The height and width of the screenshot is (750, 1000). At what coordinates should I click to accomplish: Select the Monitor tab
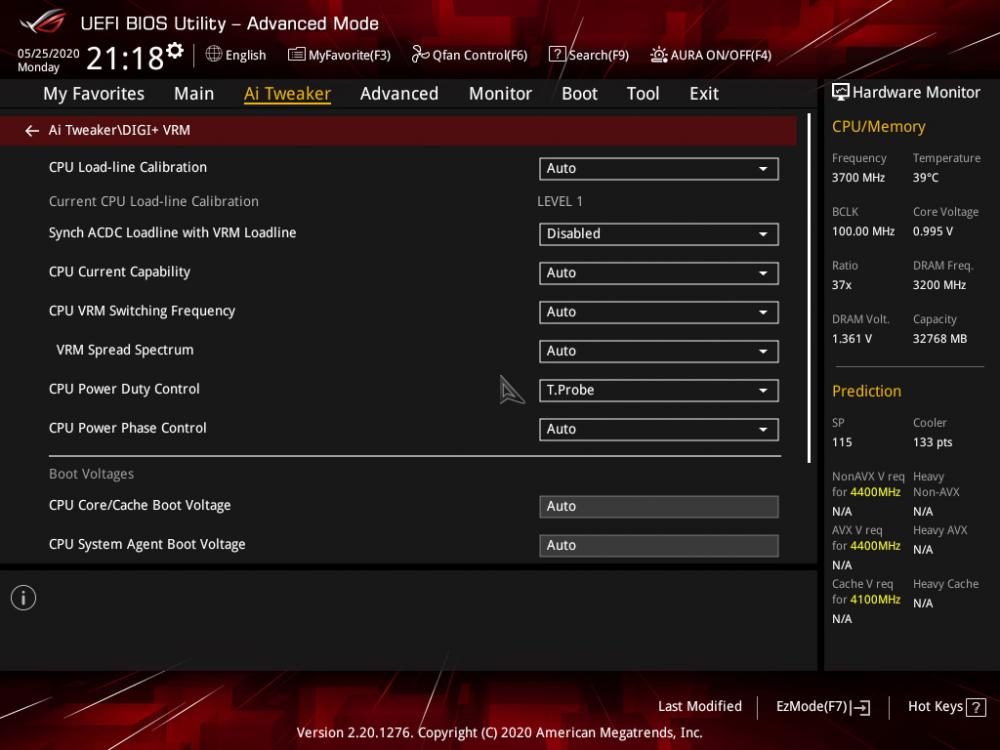click(500, 94)
